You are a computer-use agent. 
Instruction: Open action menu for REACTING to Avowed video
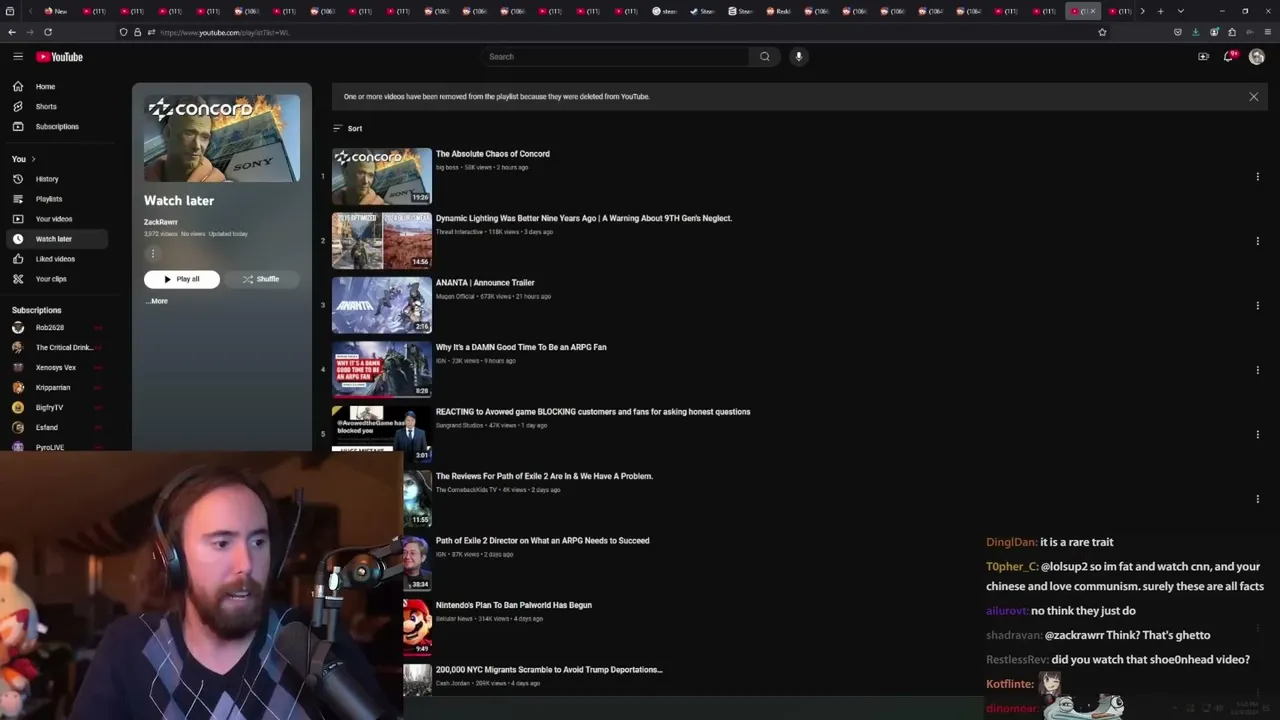tap(1258, 435)
